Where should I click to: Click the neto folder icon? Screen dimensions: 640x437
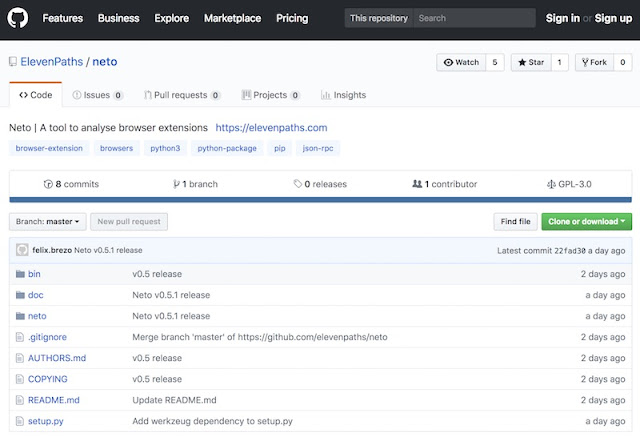[x=20, y=316]
